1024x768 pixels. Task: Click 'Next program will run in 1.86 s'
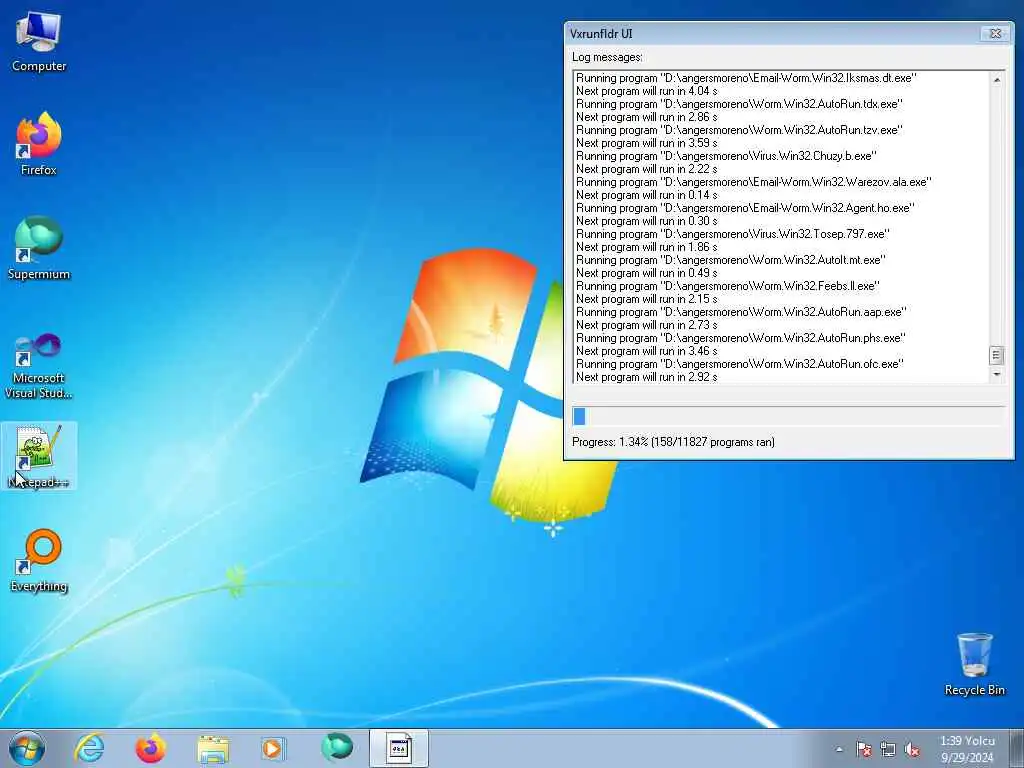647,247
